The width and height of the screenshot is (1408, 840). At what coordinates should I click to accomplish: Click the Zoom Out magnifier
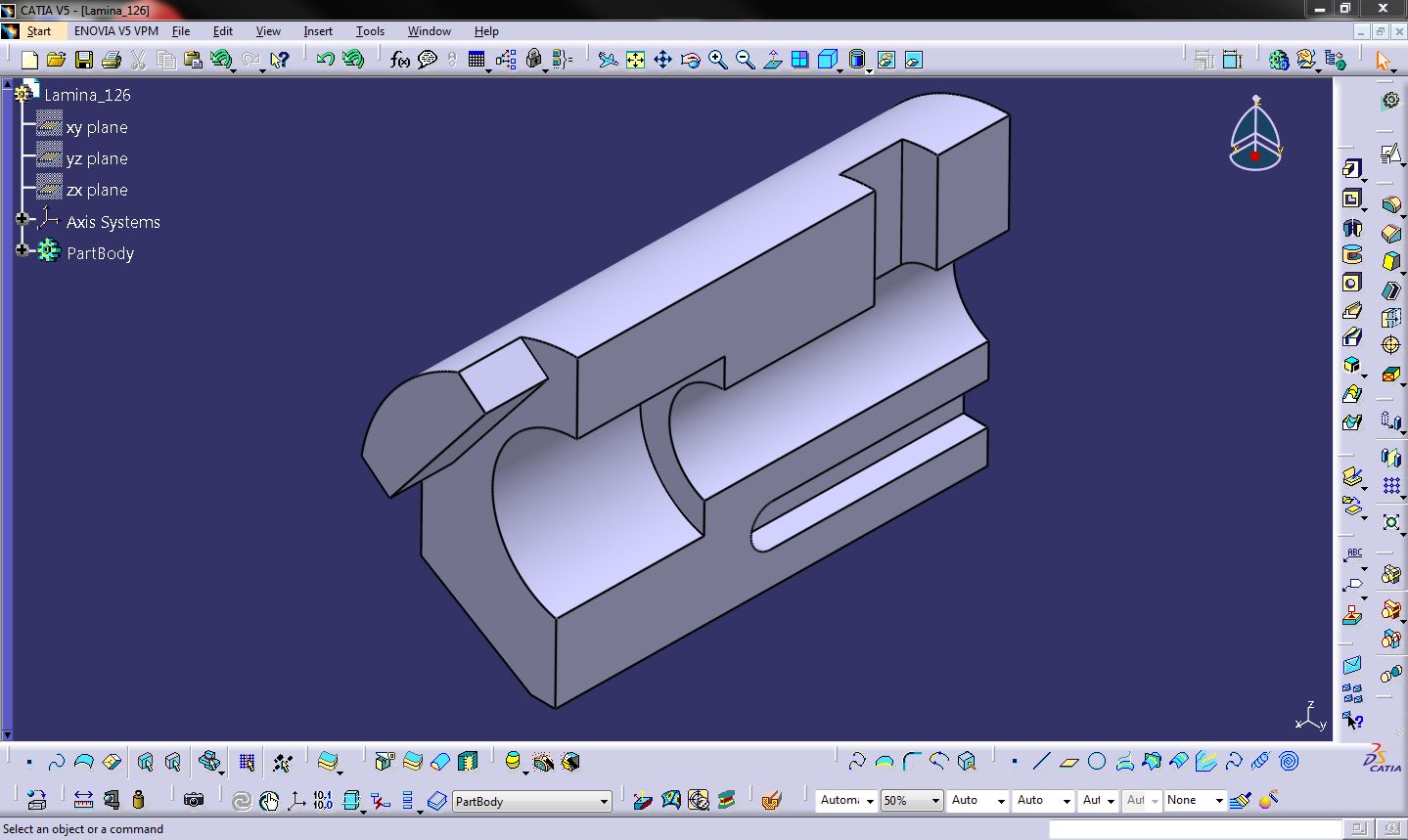(x=745, y=60)
